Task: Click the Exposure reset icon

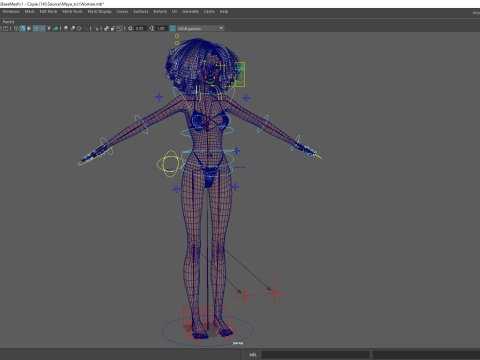Action: click(x=130, y=28)
